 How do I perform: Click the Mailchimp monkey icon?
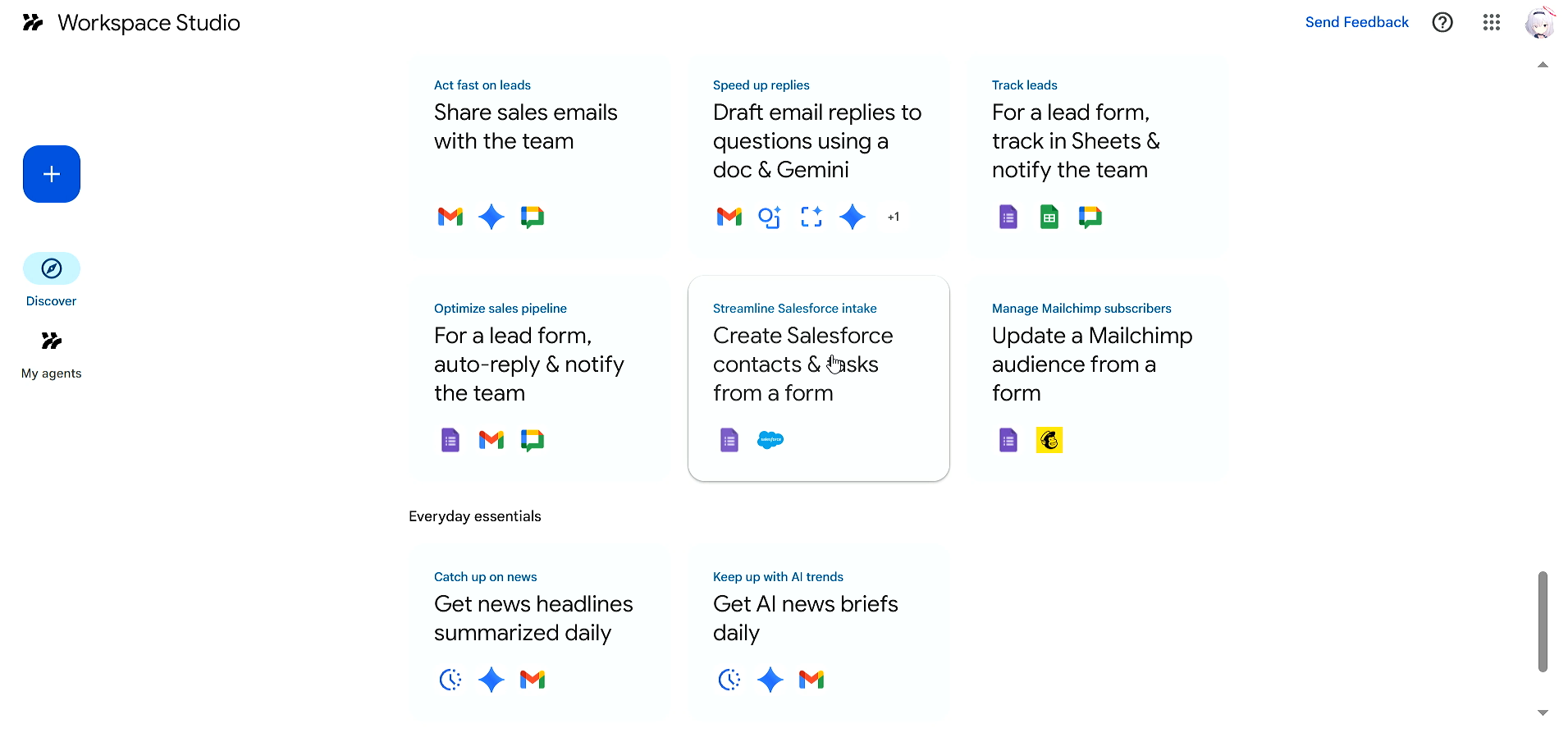coord(1049,440)
